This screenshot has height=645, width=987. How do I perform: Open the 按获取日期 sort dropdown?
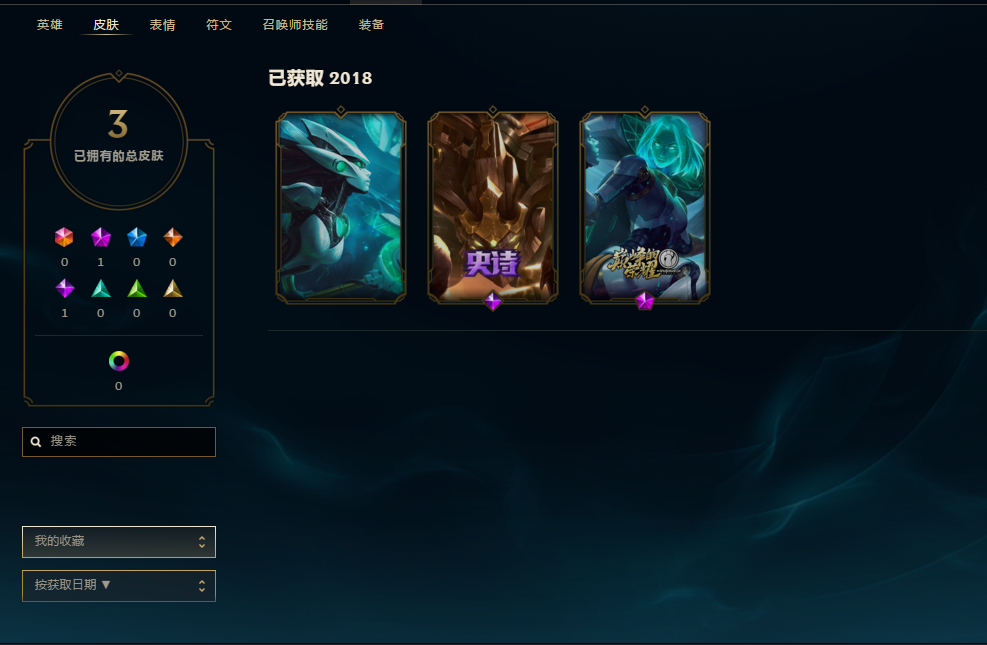[x=119, y=586]
